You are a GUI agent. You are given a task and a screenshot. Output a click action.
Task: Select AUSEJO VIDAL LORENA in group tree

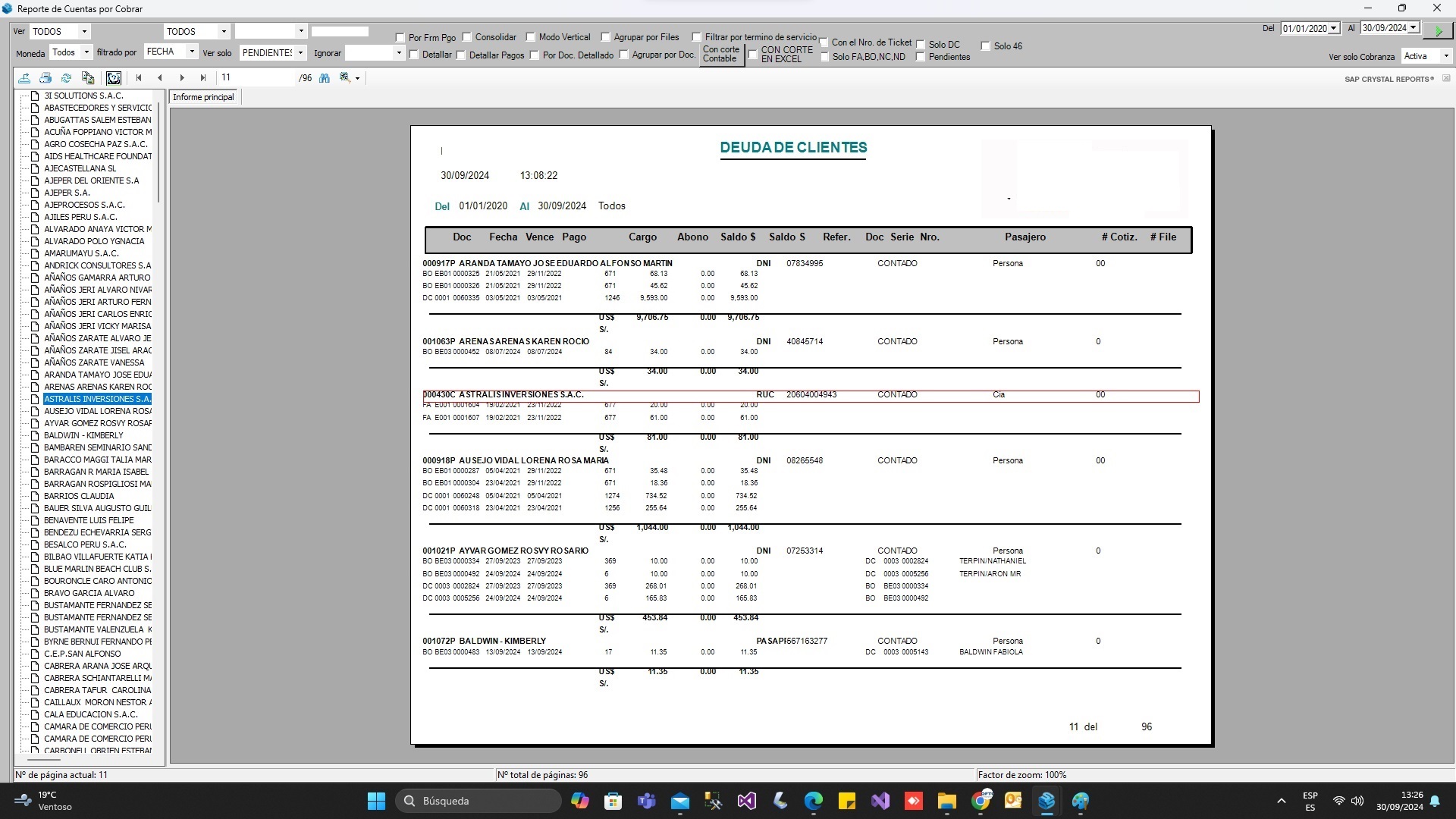click(97, 411)
